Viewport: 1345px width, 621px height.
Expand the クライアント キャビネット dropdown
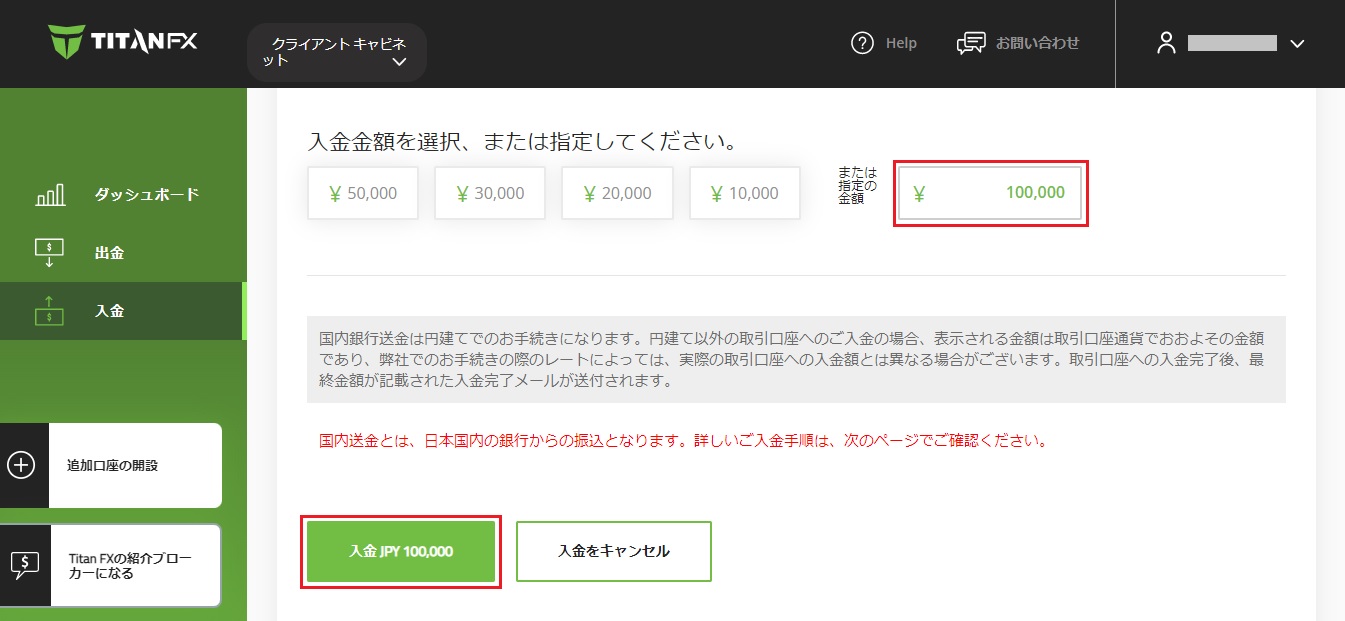click(337, 52)
